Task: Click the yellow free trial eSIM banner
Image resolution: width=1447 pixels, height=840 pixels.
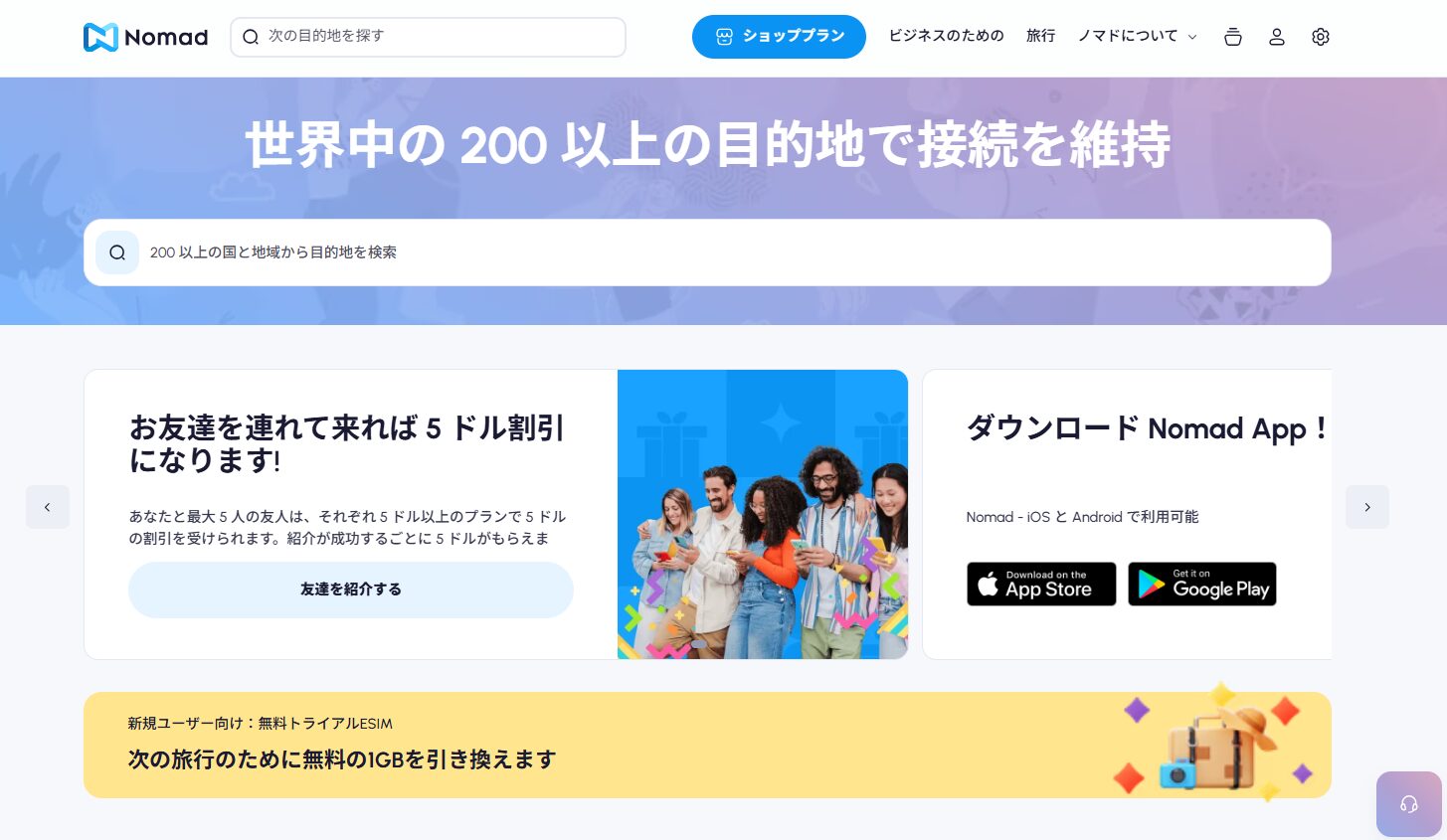Action: coord(707,745)
